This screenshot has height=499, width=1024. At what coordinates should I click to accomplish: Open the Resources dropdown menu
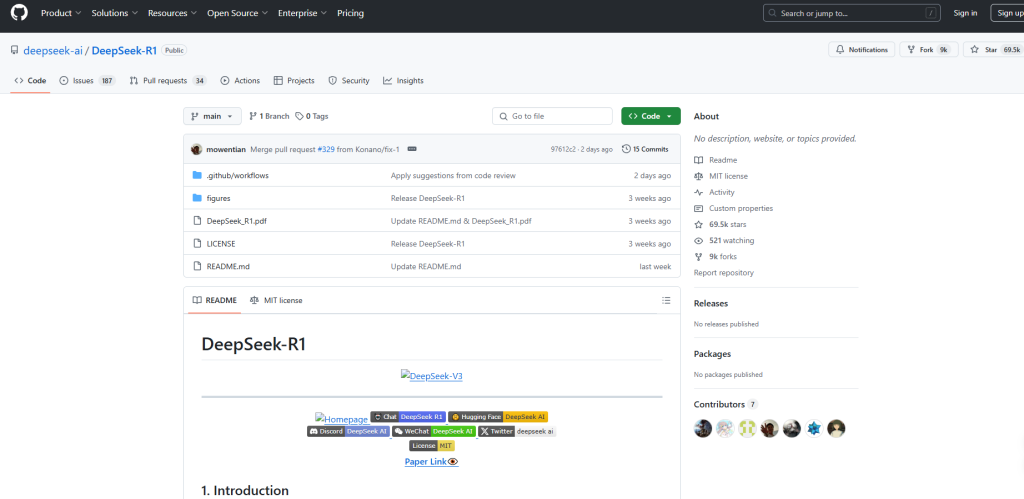(x=172, y=13)
